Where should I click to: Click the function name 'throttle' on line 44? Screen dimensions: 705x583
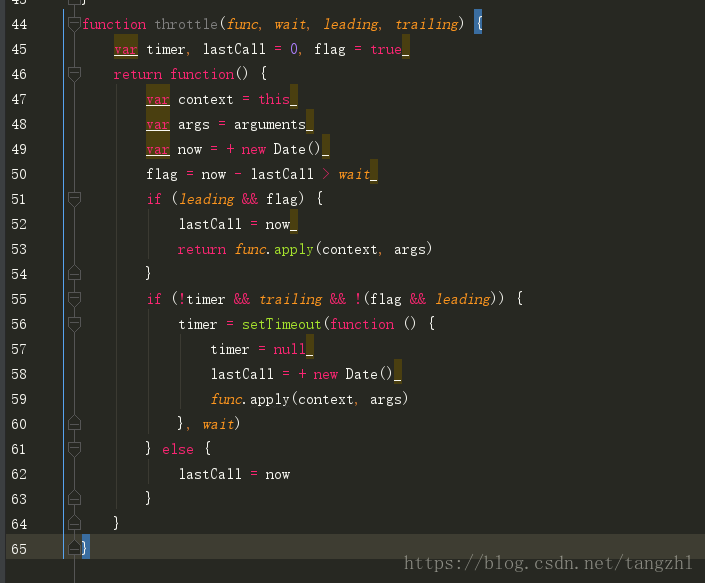tap(186, 24)
